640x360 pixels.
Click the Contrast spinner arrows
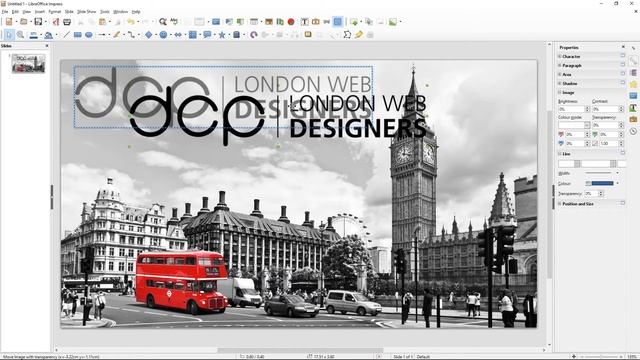(621, 109)
